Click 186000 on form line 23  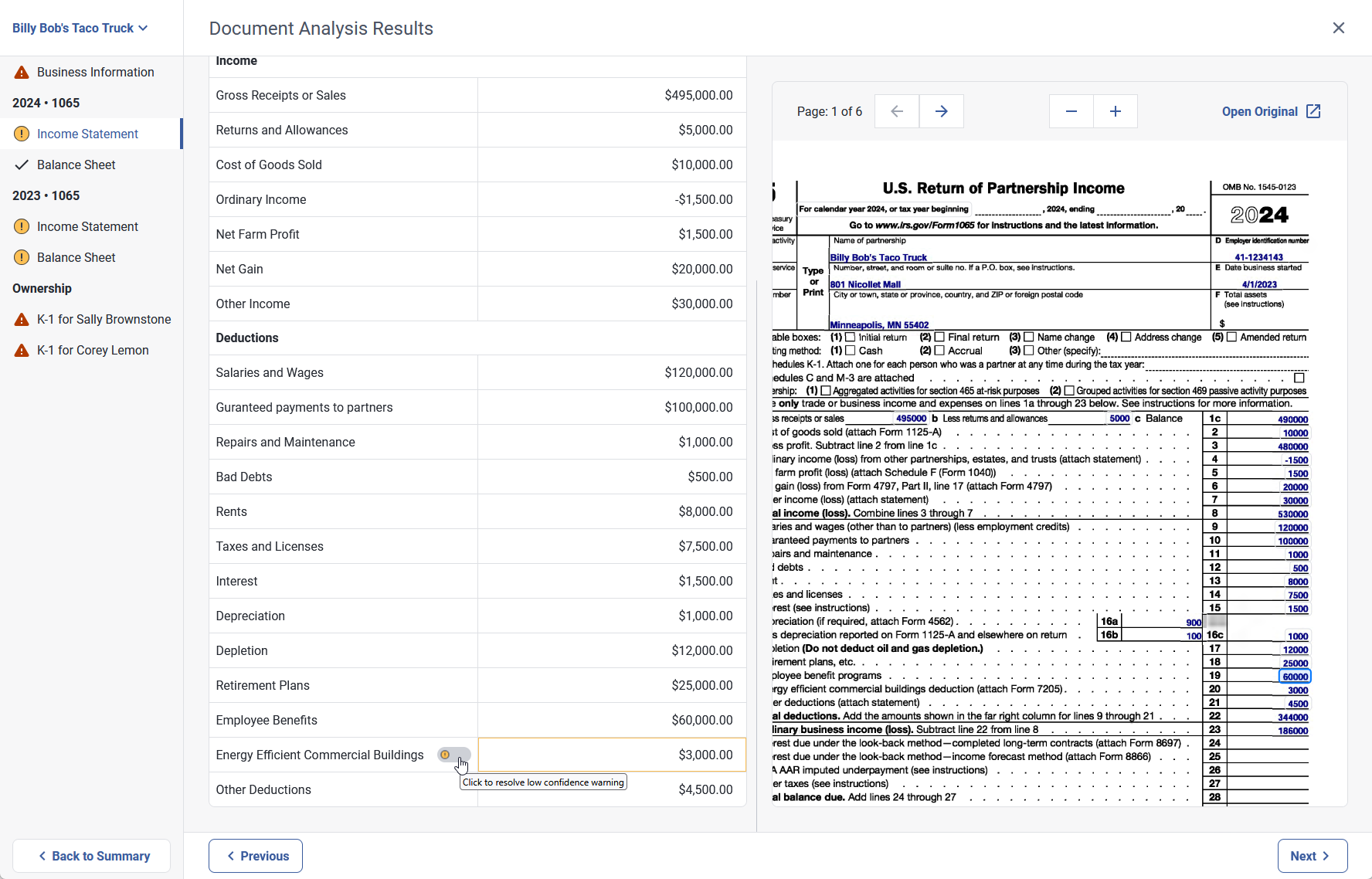coord(1292,731)
